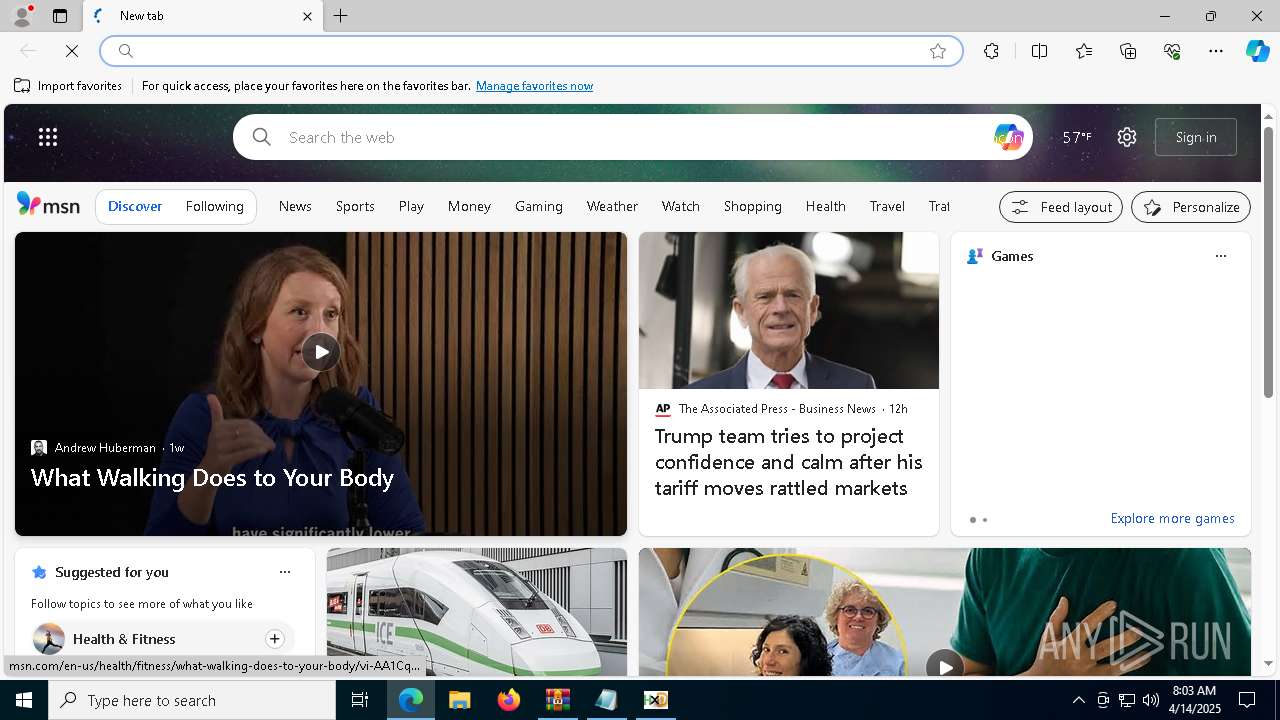Open the Watch section
Screen dimensions: 1280x720
click(680, 206)
